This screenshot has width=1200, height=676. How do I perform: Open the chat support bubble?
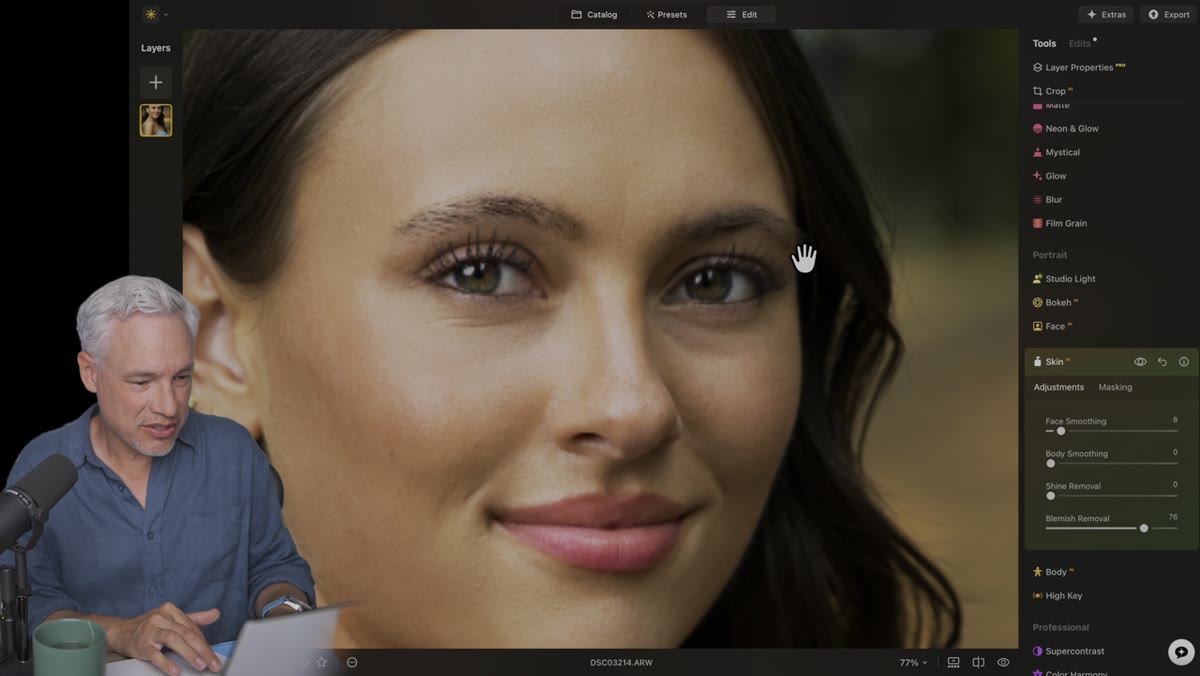coord(1181,652)
